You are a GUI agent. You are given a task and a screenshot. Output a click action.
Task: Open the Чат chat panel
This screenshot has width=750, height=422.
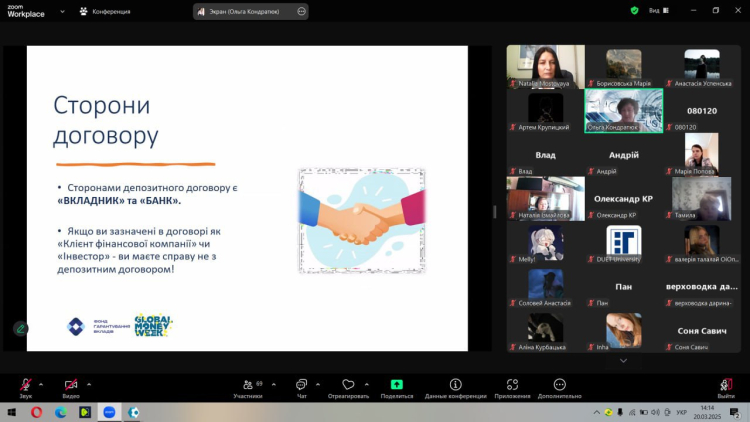pos(301,385)
